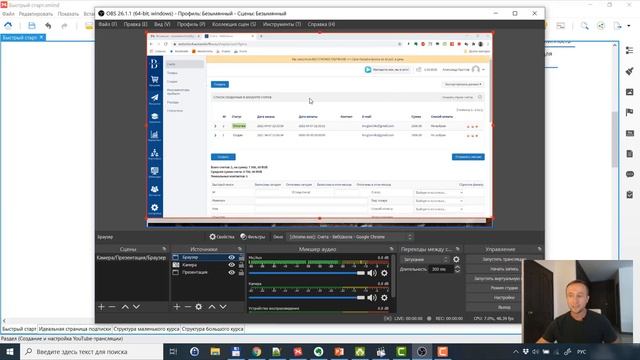The height and width of the screenshot is (360, 640).
Task: Open transition properties gear
Action: click(x=456, y=260)
